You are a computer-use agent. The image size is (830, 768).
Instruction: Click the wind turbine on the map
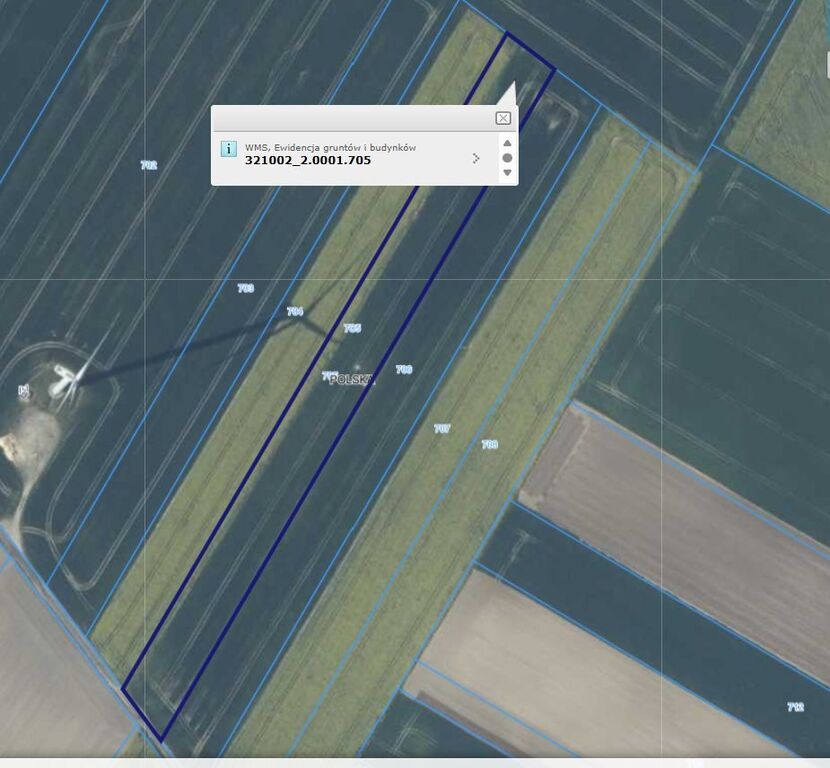coord(70,378)
